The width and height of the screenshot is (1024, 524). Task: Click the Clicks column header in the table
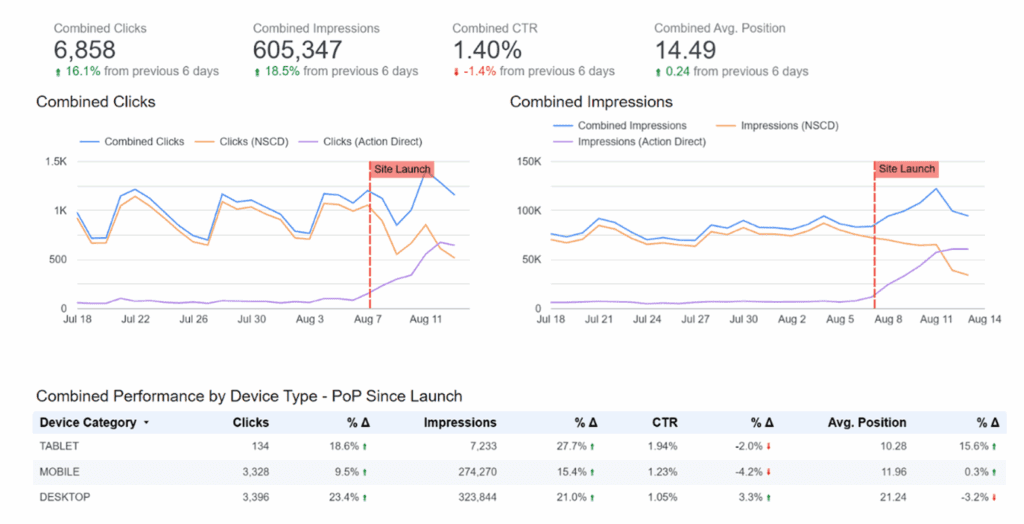[250, 423]
